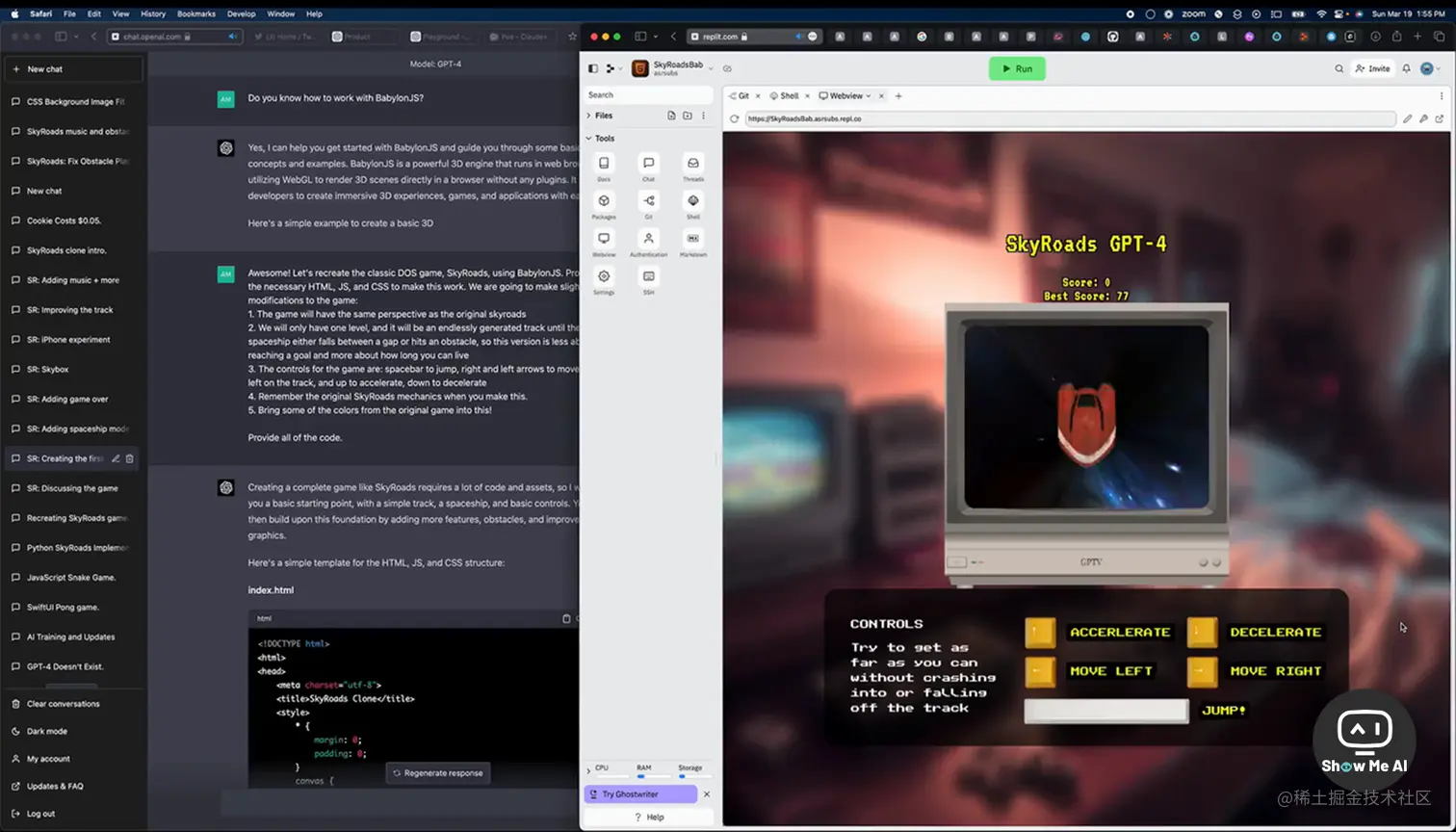This screenshot has height=832, width=1456.
Task: Reload the Webview page
Action: (735, 118)
